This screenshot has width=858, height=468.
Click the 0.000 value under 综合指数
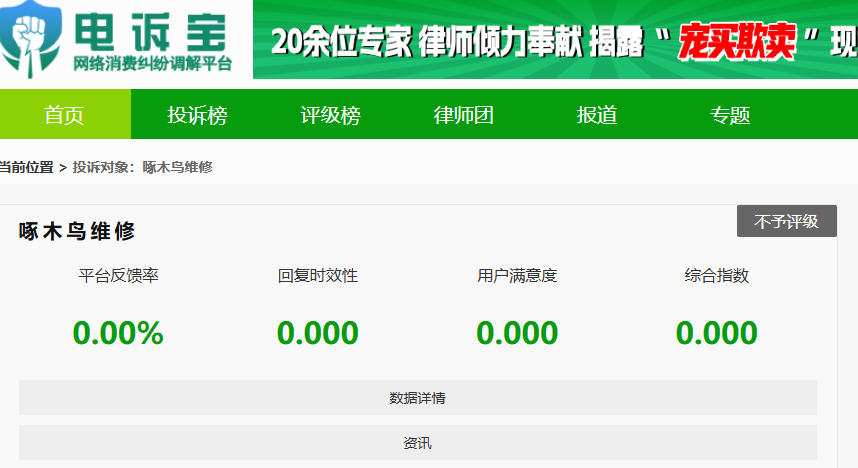pos(717,333)
